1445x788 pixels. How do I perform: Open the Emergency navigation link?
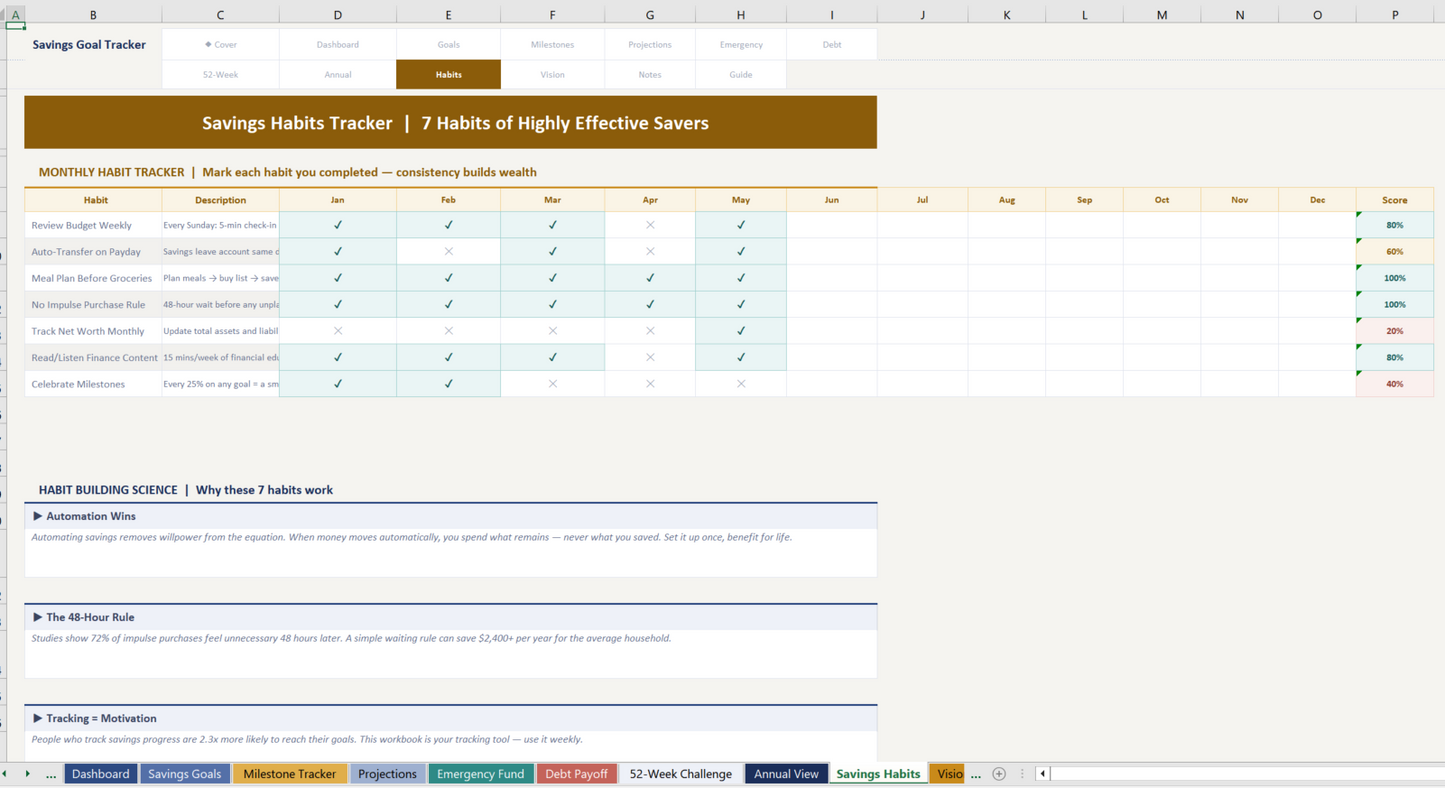coord(741,45)
